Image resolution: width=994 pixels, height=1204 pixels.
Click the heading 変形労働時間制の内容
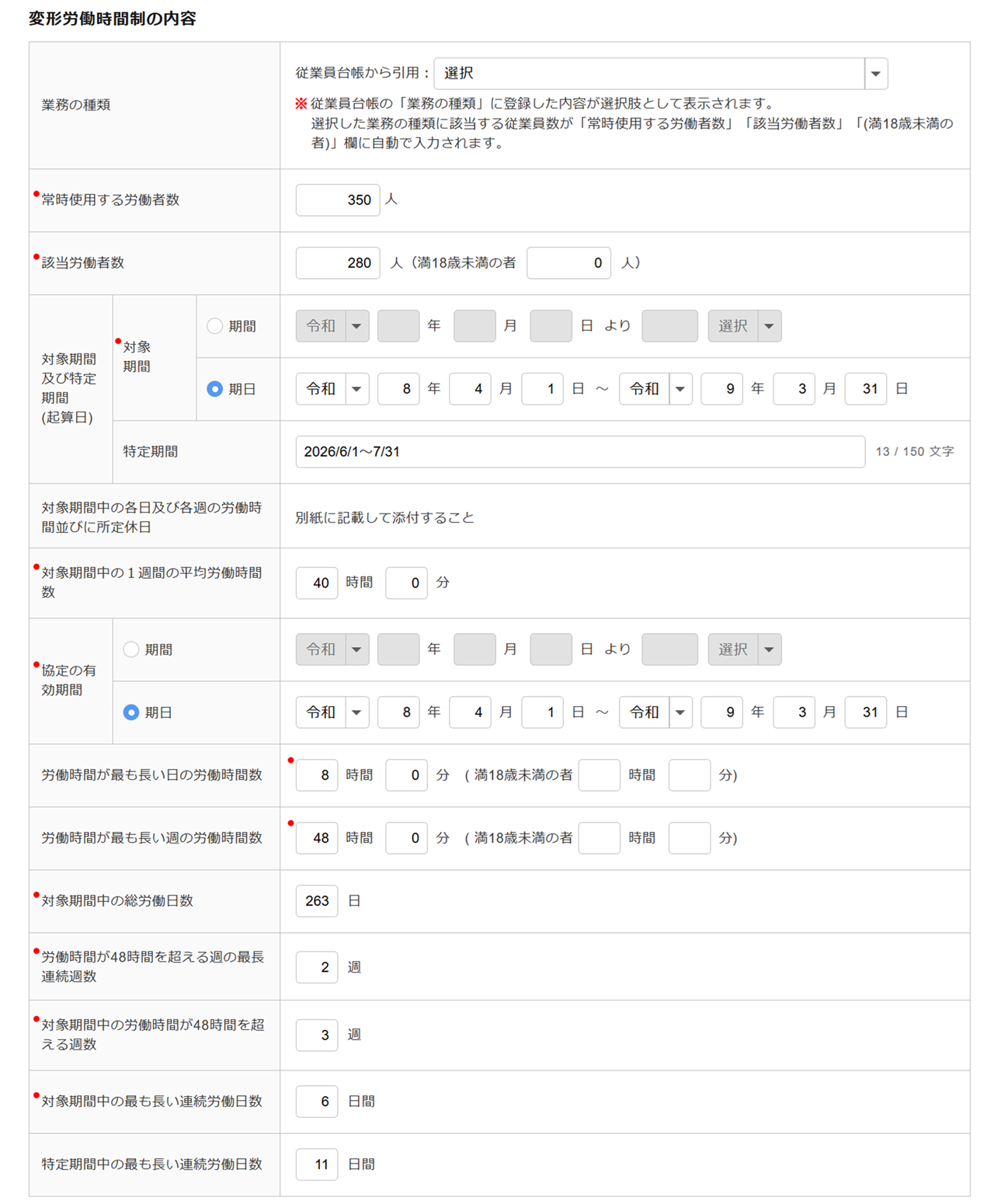pyautogui.click(x=113, y=19)
